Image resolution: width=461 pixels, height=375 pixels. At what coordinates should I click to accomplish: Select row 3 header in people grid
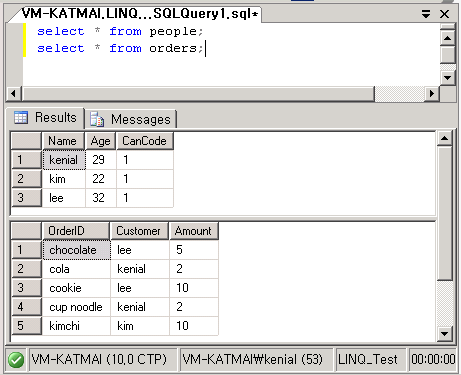[x=26, y=198]
